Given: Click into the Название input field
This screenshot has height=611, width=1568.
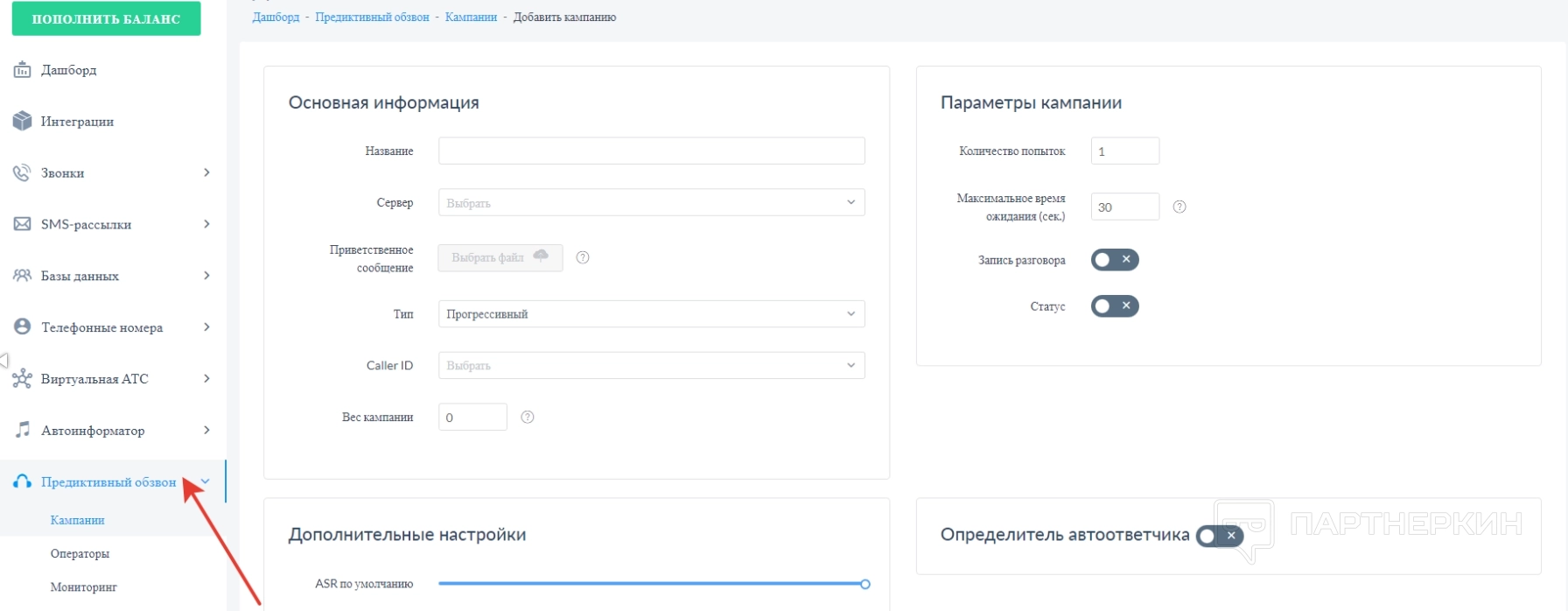Looking at the screenshot, I should [x=651, y=151].
